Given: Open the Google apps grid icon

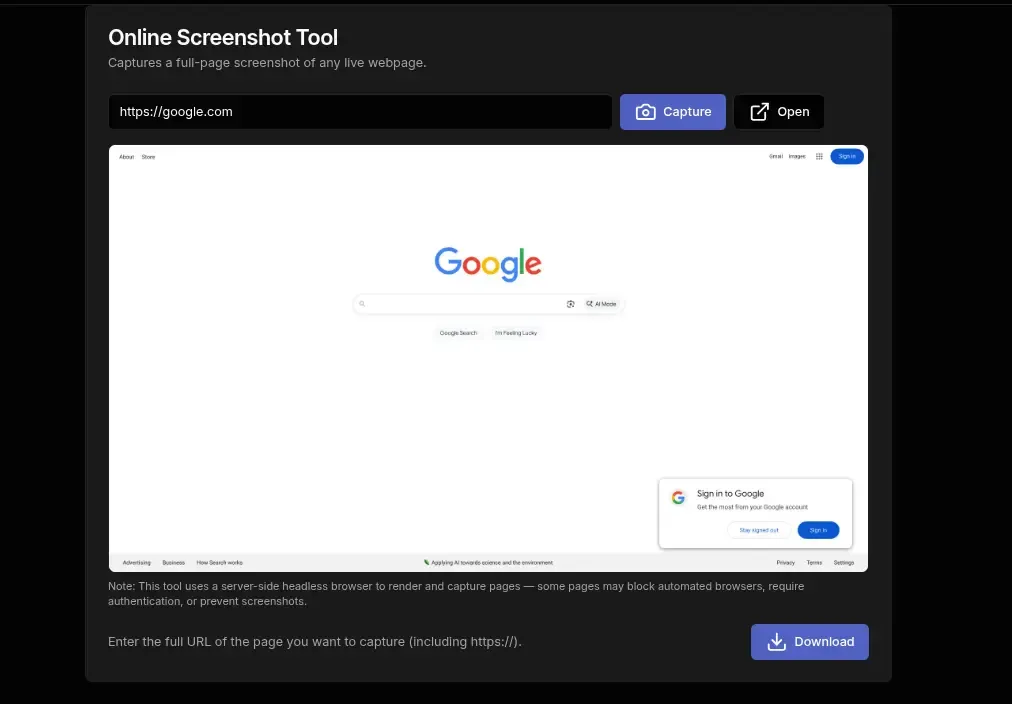Looking at the screenshot, I should 818,156.
